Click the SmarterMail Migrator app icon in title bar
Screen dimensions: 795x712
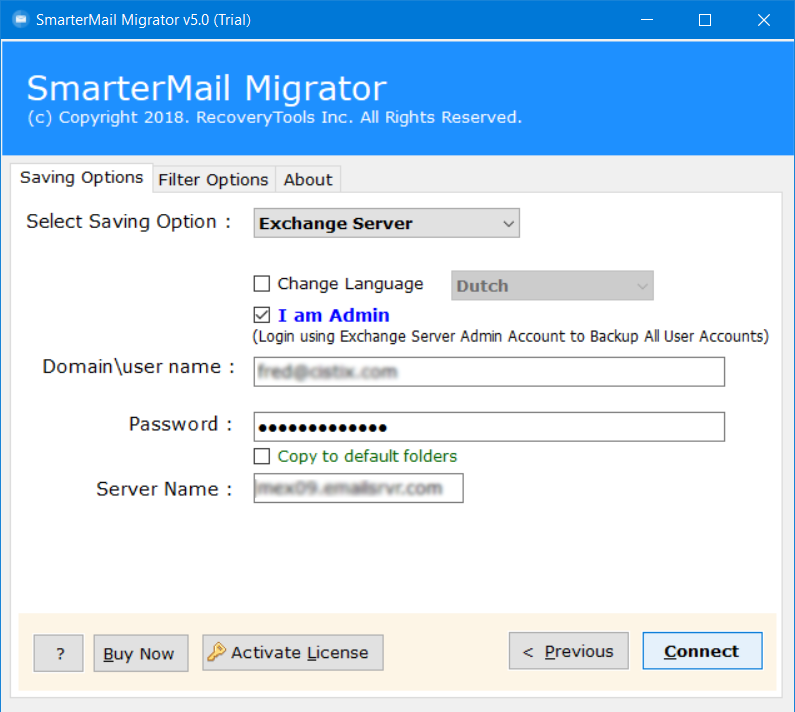click(x=21, y=20)
